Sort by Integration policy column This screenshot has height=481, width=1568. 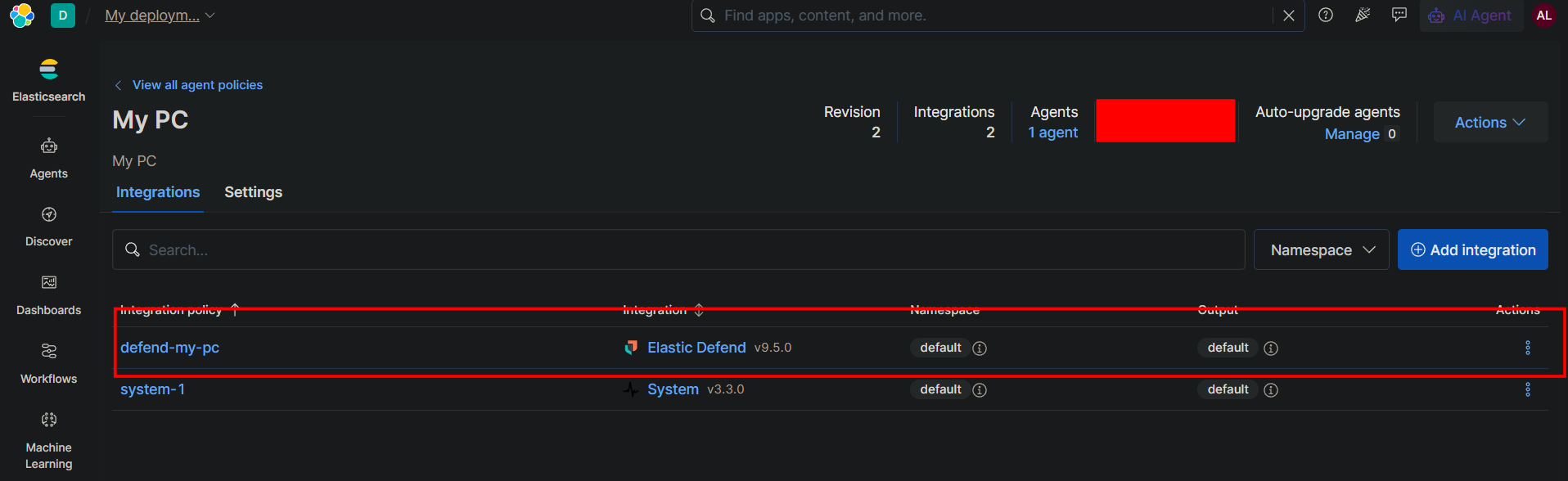[x=180, y=309]
